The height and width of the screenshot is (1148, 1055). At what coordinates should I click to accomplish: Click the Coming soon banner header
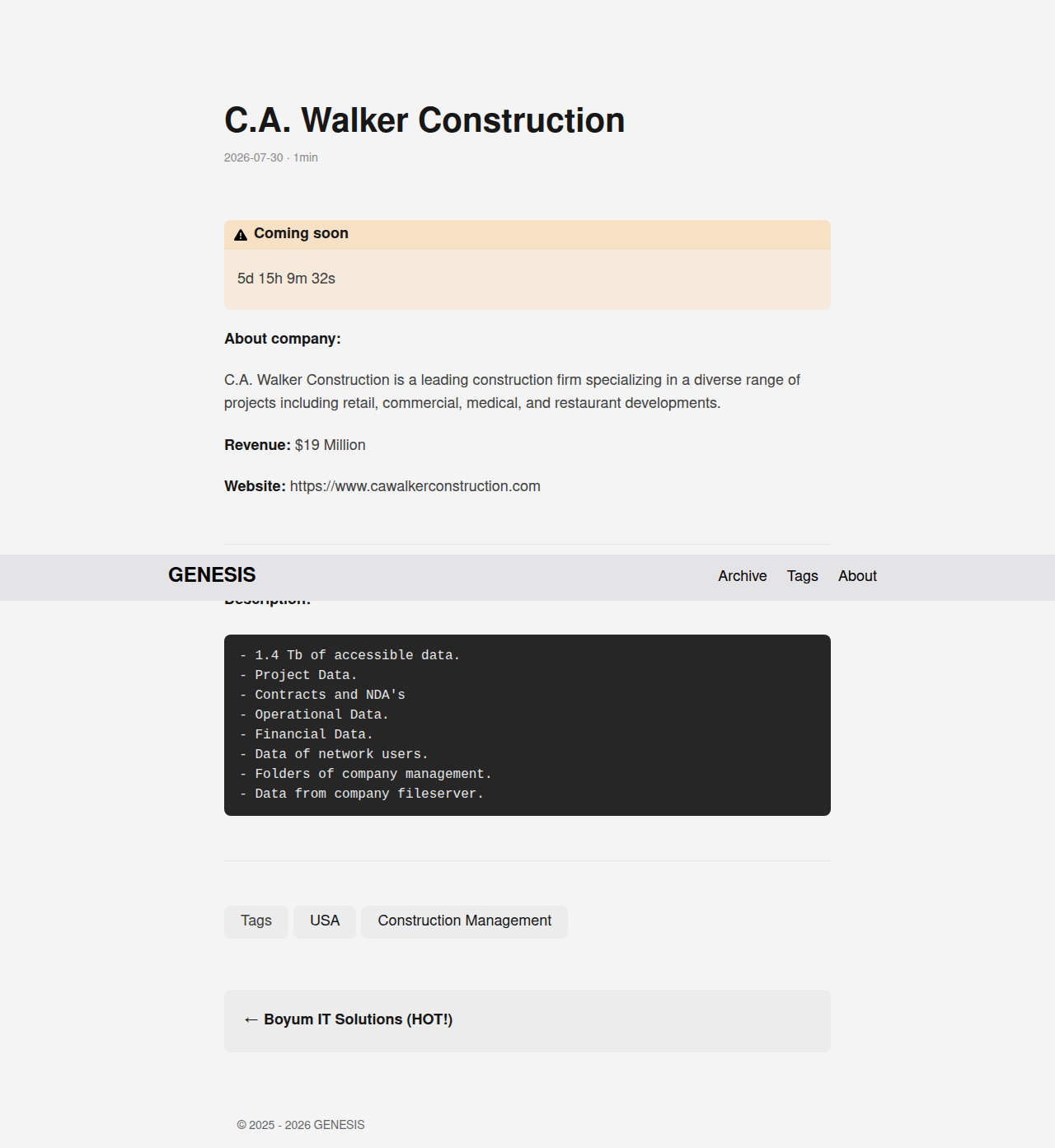point(527,235)
